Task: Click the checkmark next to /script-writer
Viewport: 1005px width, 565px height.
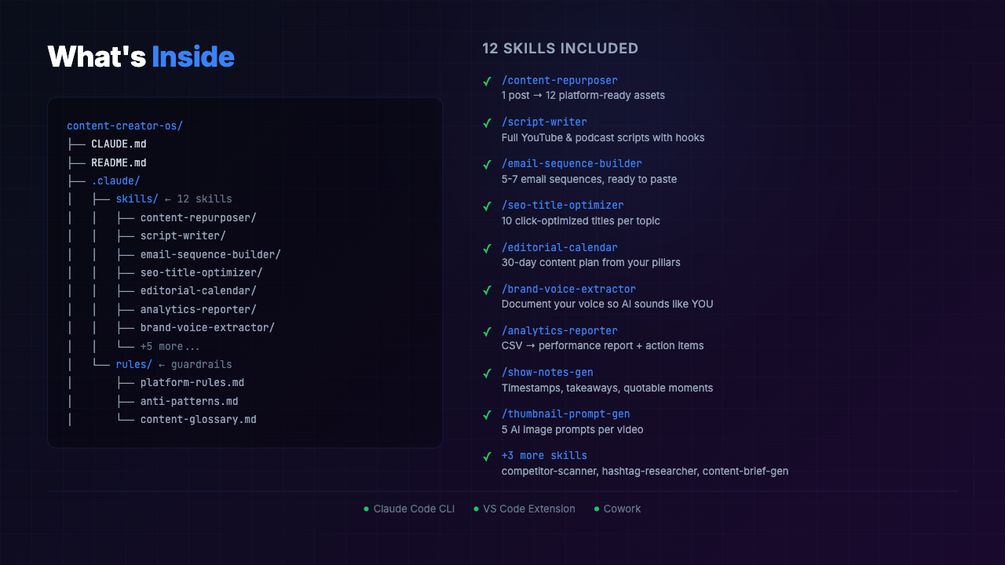Action: point(487,123)
